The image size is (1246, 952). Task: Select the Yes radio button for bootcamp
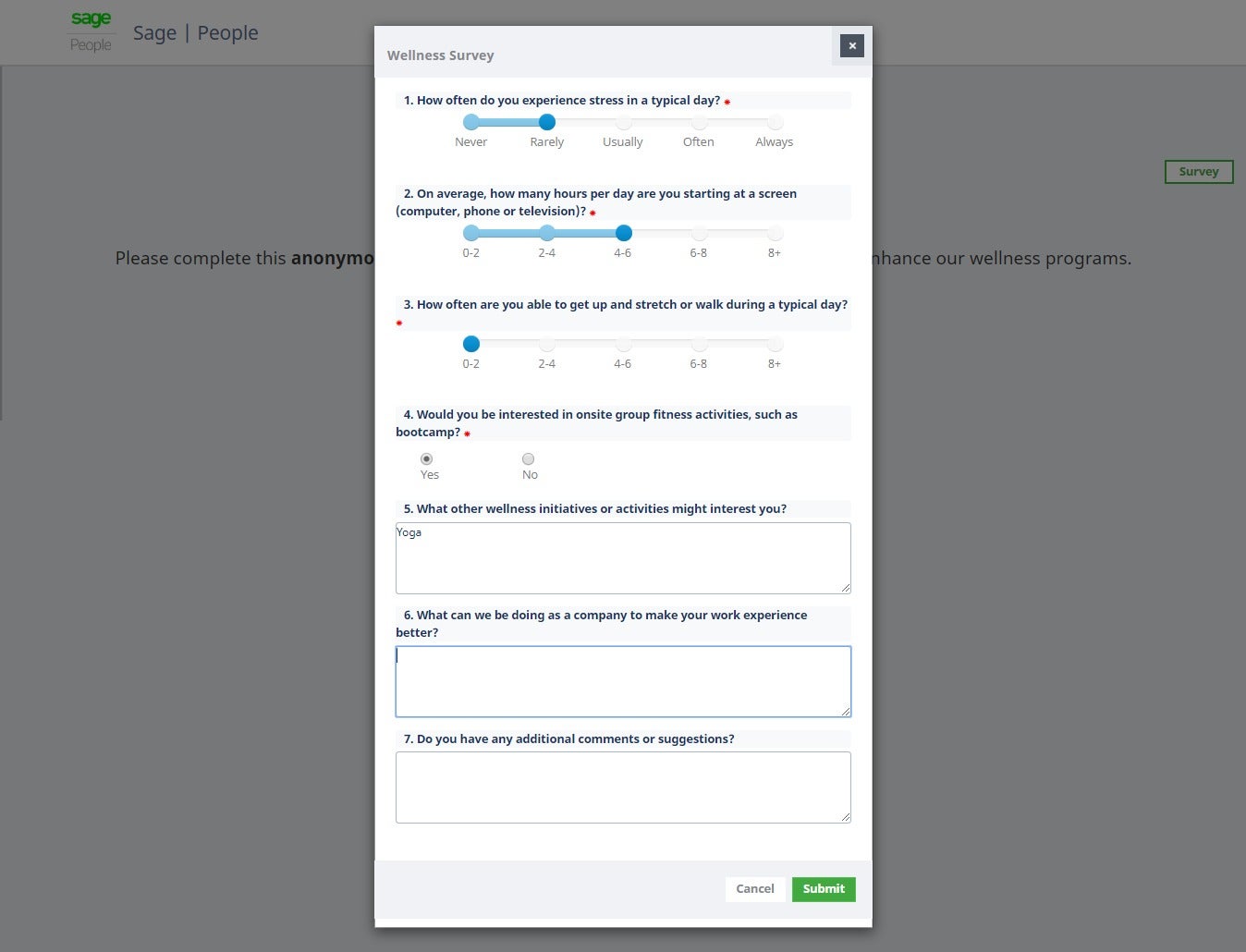coord(426,459)
